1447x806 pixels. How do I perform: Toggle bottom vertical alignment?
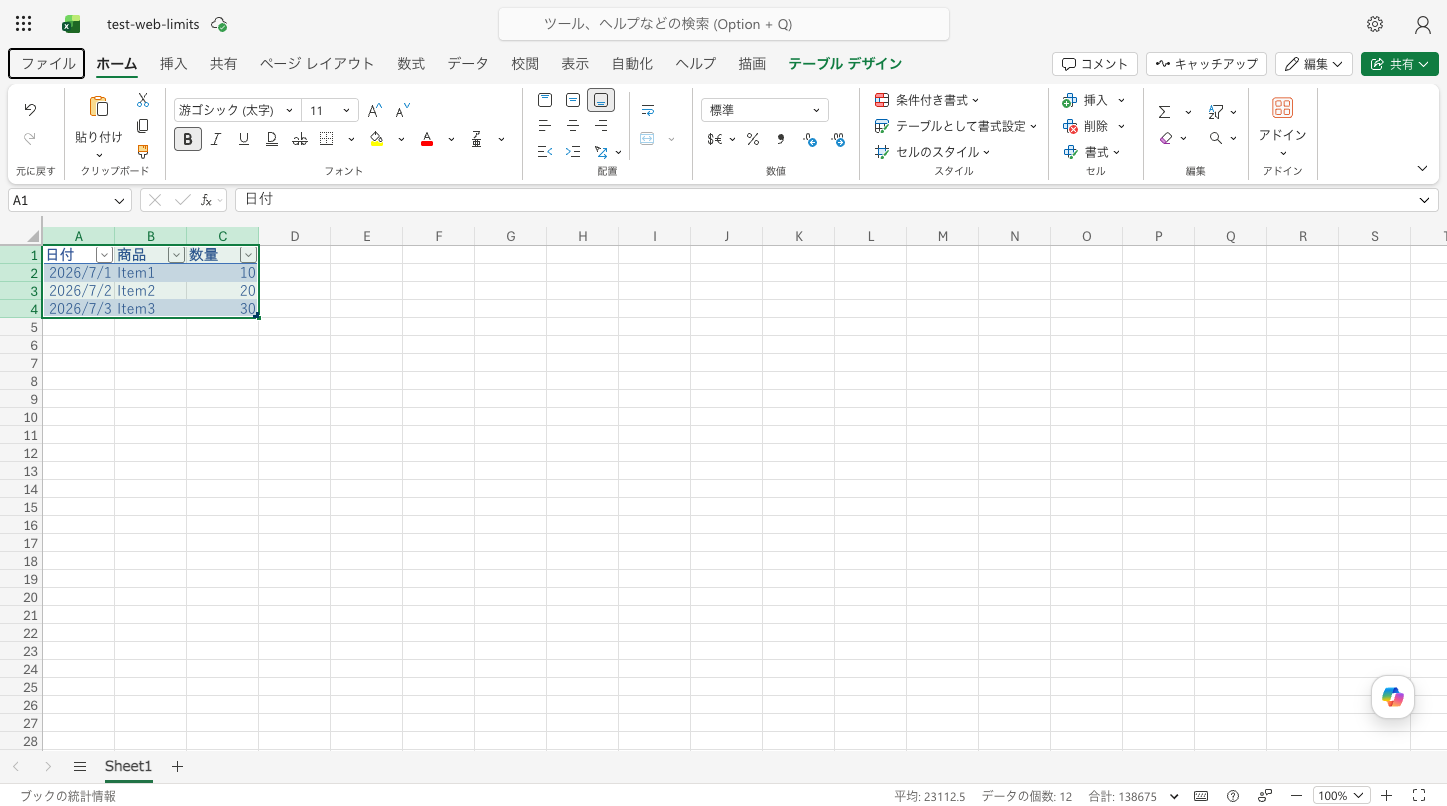tap(601, 100)
